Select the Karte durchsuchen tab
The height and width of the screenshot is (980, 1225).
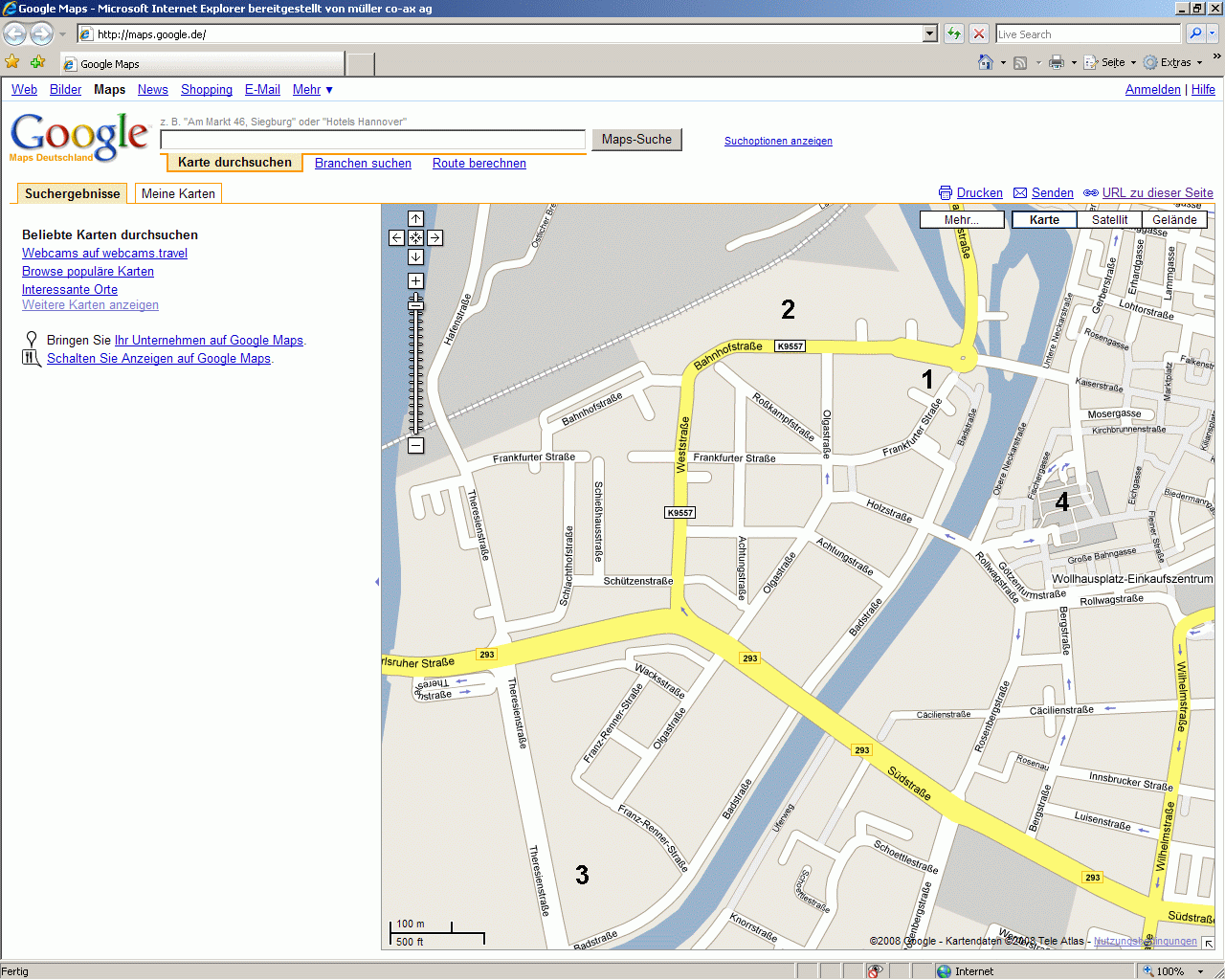pos(234,163)
